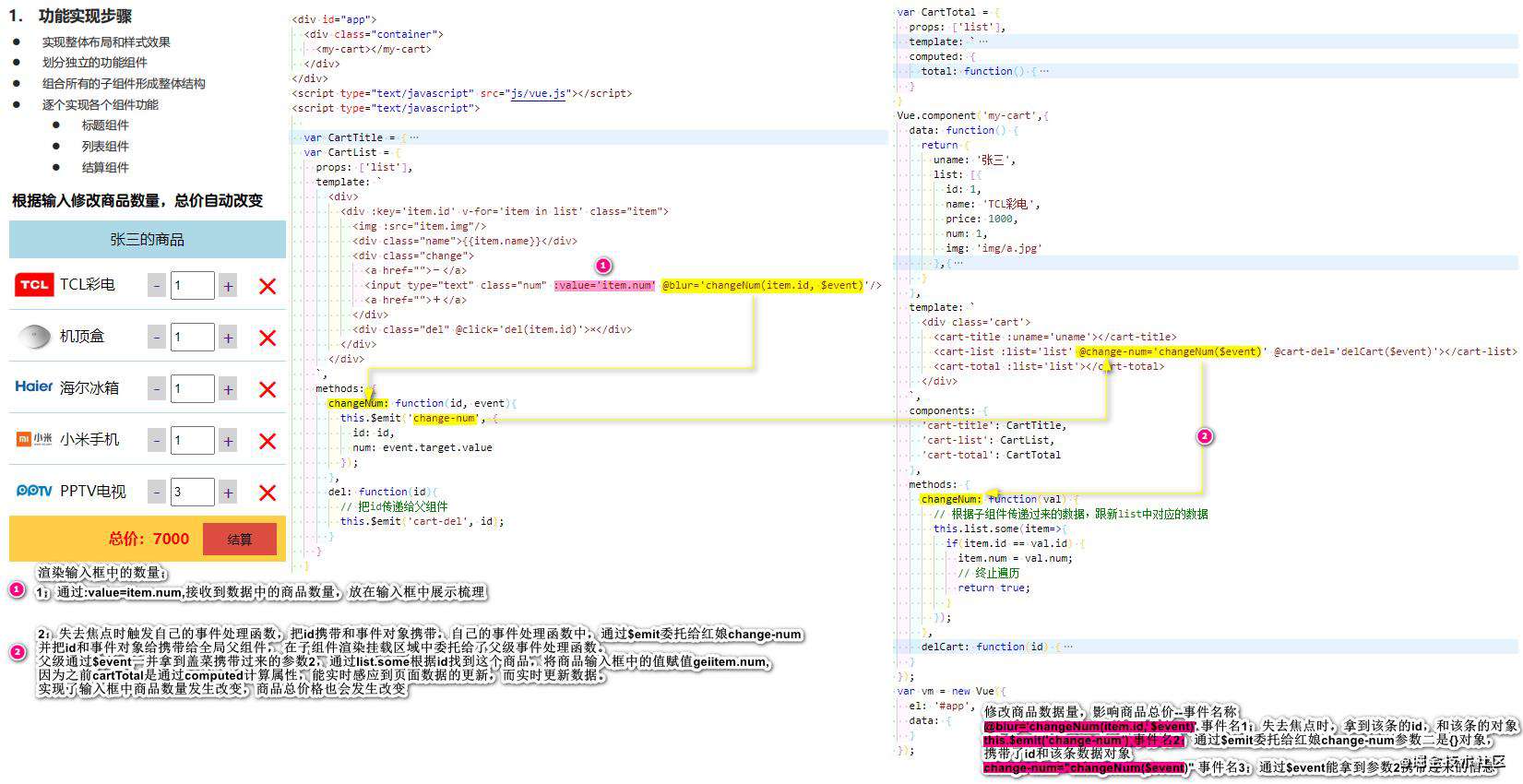
Task: Click the 张三的商品 cart title bar
Action: pos(148,240)
